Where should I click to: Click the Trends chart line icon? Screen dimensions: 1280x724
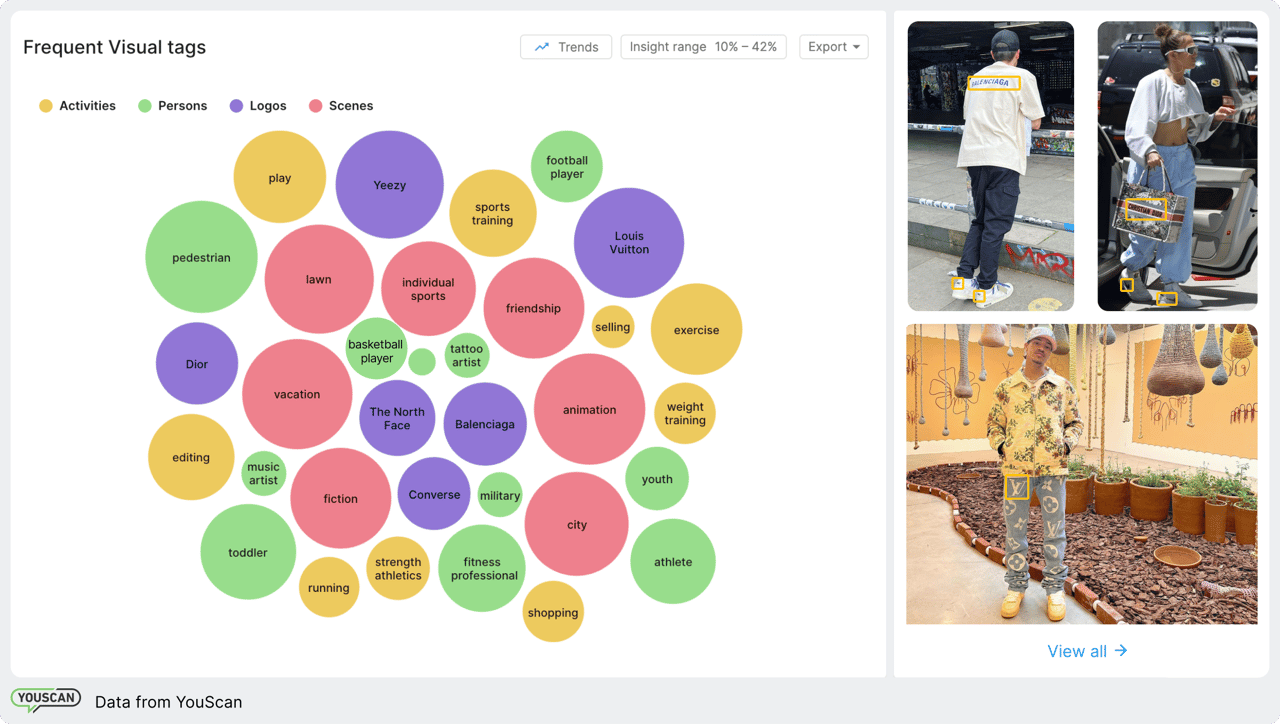click(542, 47)
